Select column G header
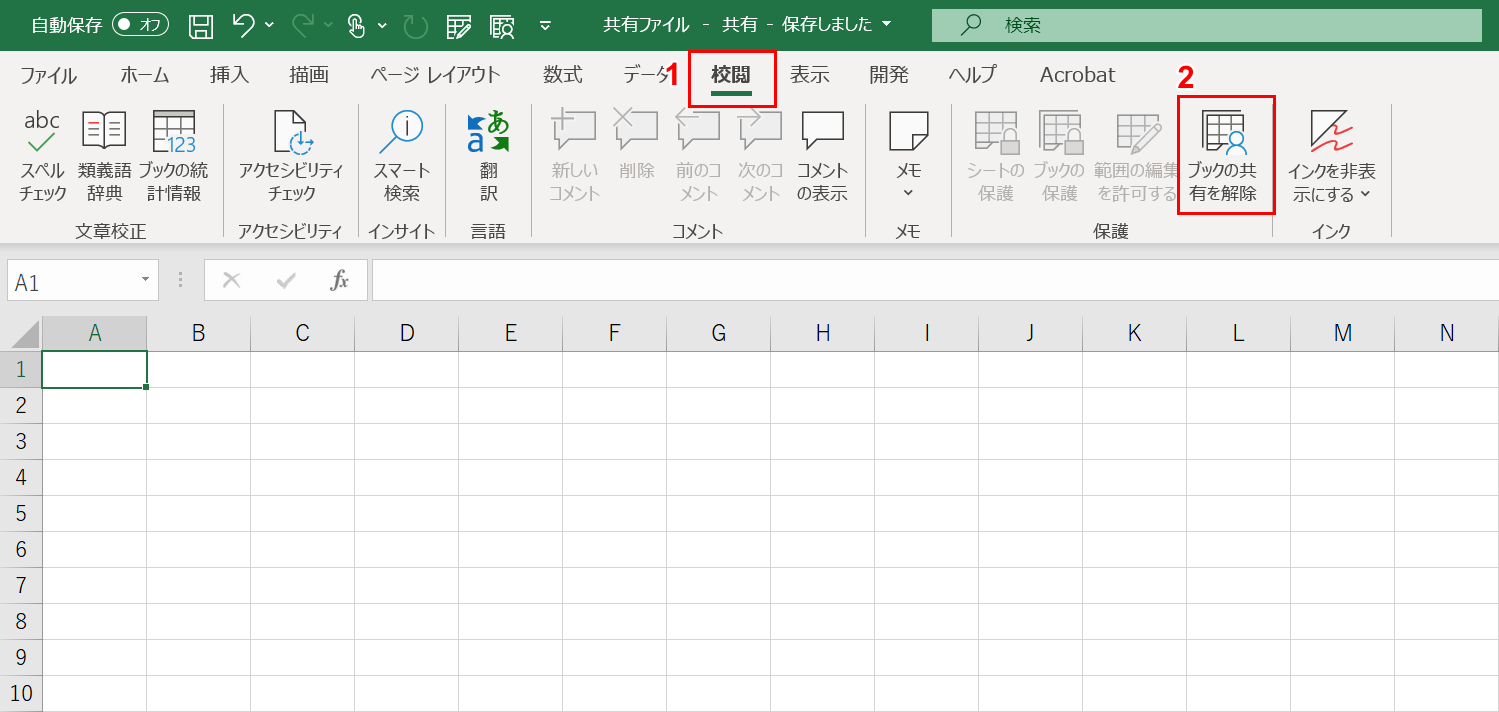This screenshot has height=712, width=1499. [x=719, y=334]
